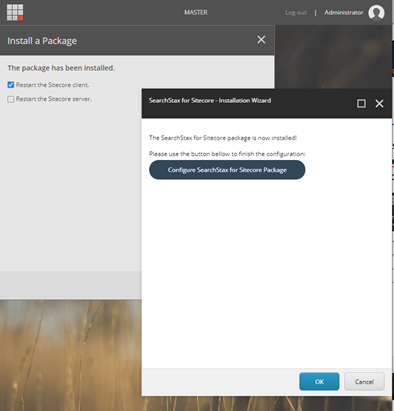
Task: Click the Administrator user name
Action: pos(344,13)
